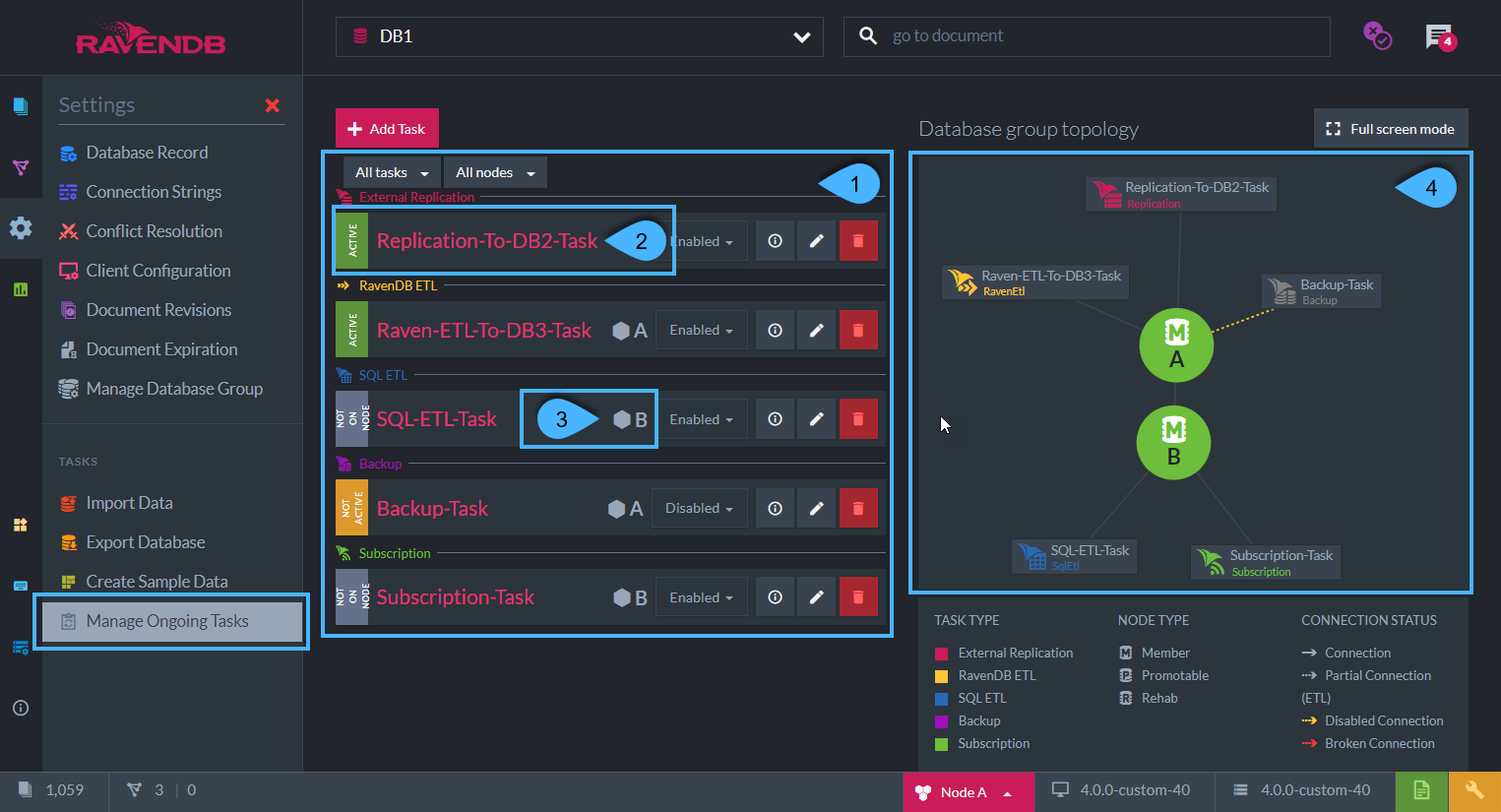Select Subscription-Task node in topology graph
Image resolution: width=1501 pixels, height=812 pixels.
click(1266, 562)
